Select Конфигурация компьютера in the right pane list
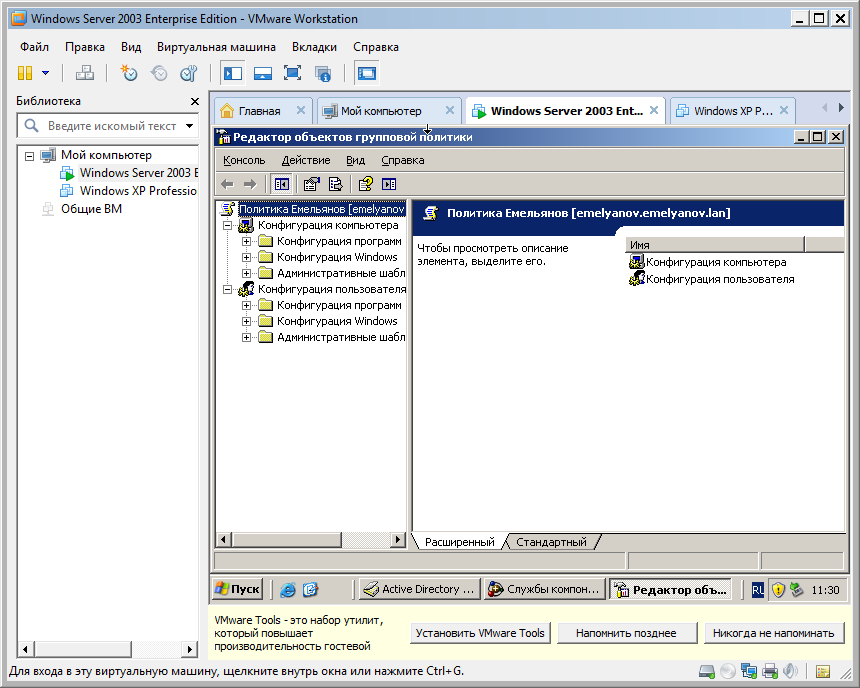 708,262
